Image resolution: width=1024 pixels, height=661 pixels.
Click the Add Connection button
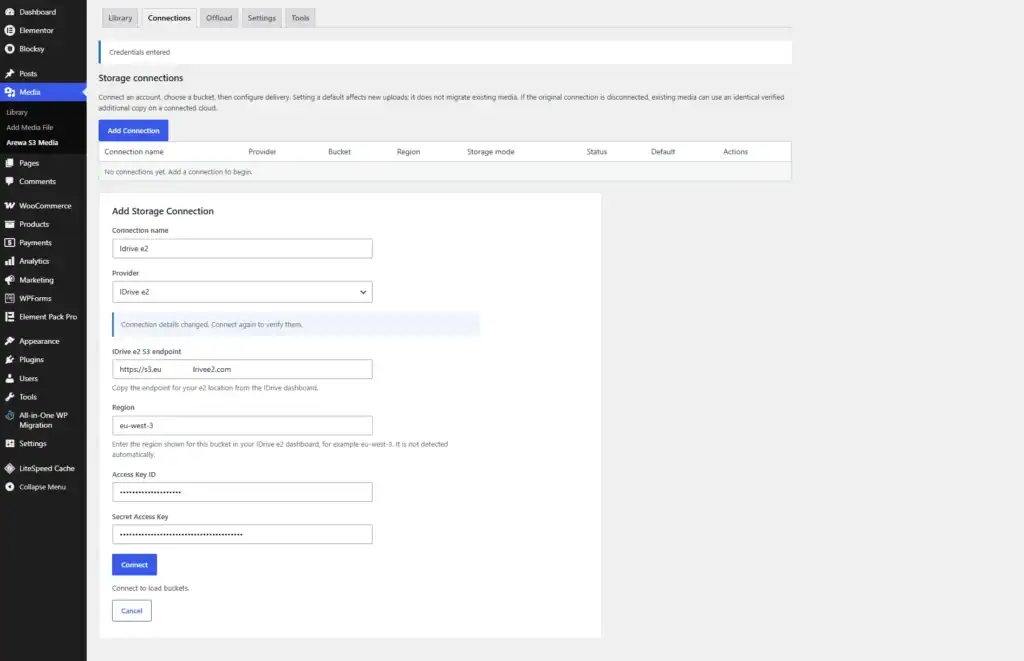pyautogui.click(x=133, y=131)
